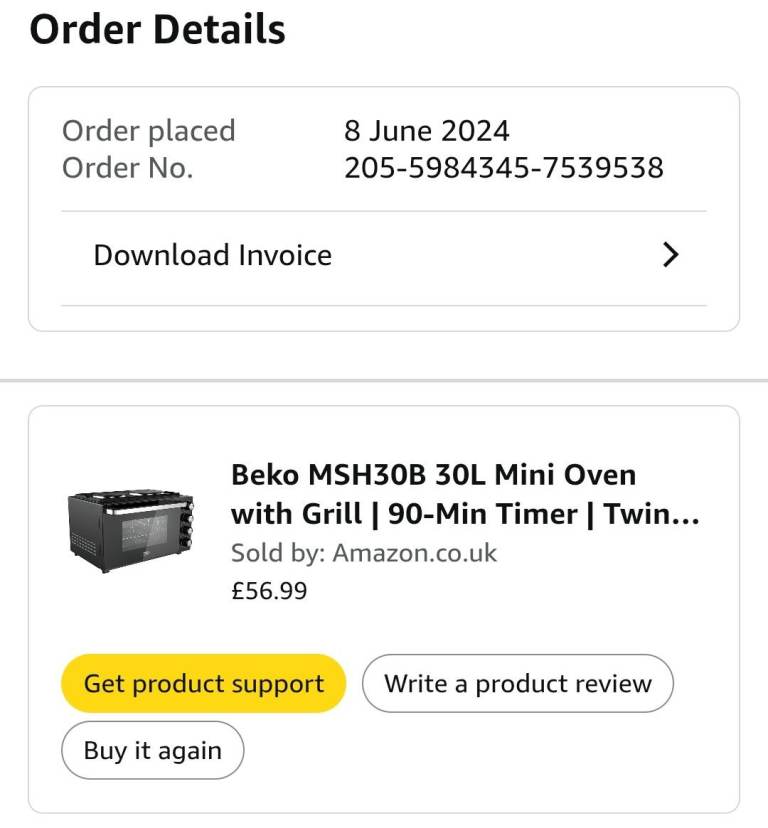The image size is (768, 828).
Task: Select the £56.99 price text
Action: (269, 590)
